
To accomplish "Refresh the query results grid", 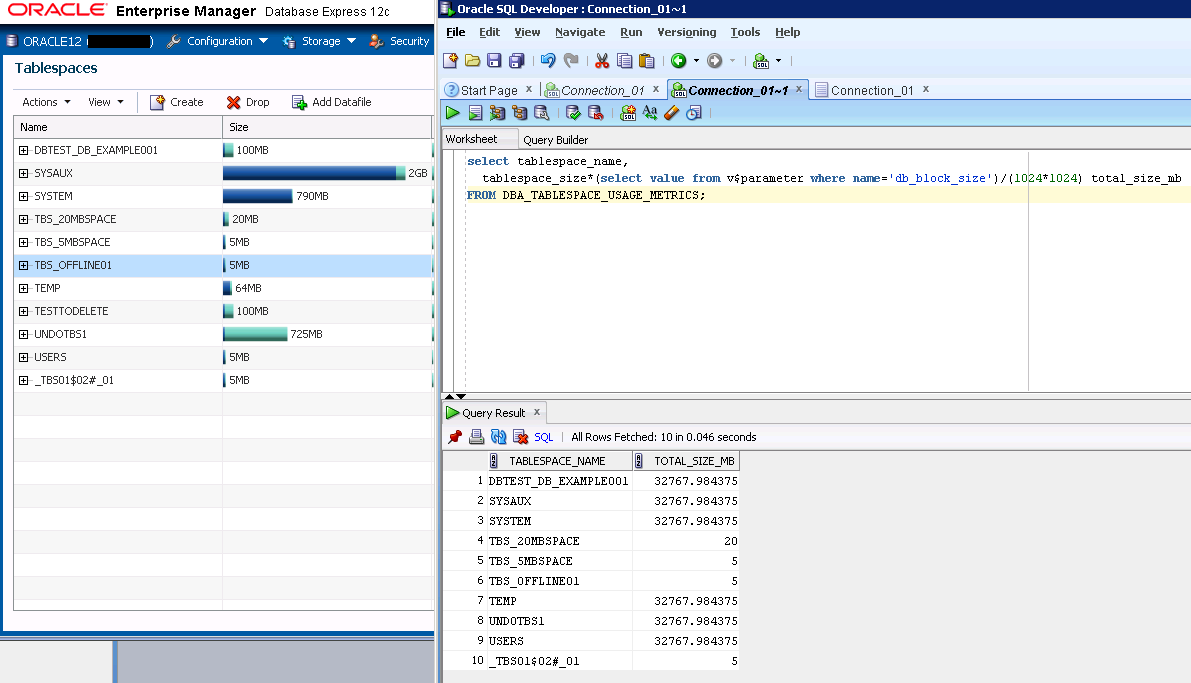I will point(498,437).
